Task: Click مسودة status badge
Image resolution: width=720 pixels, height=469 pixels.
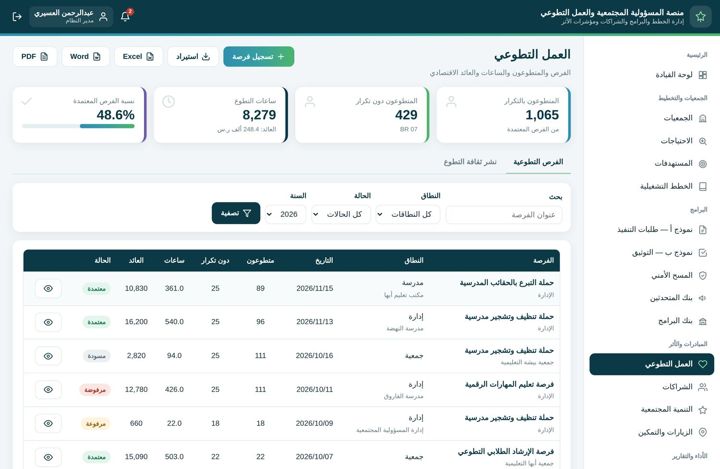Action: [x=96, y=356]
